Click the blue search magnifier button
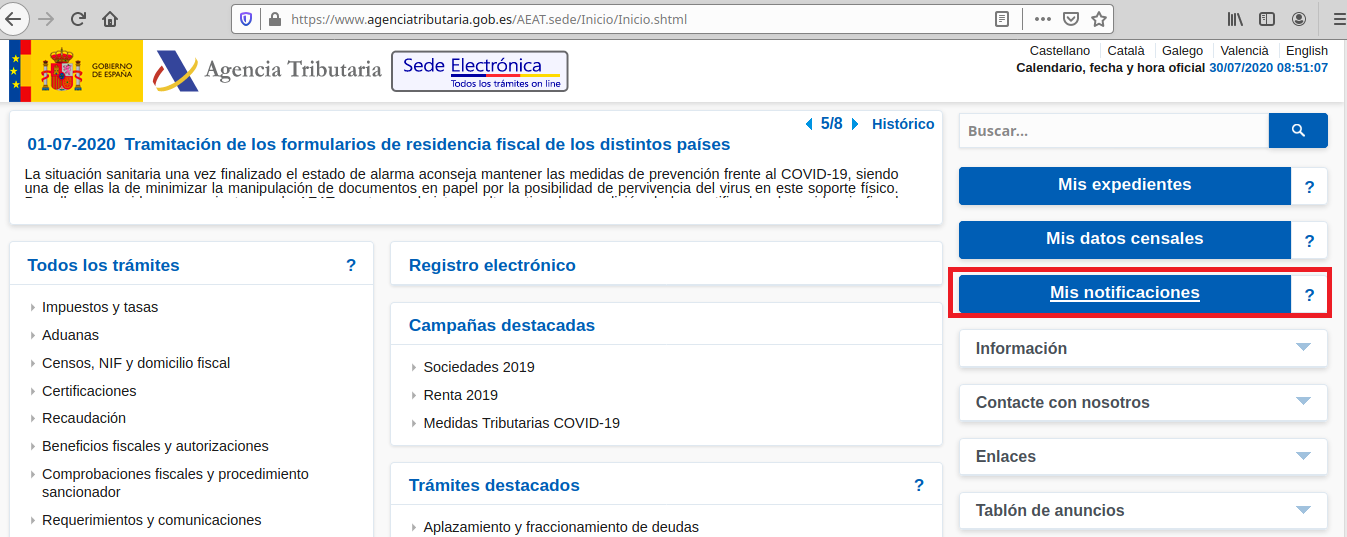This screenshot has width=1347, height=537. click(1297, 131)
